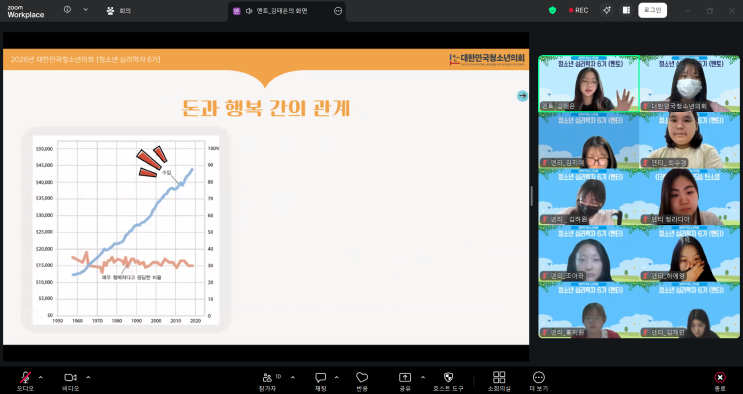Click the green encryption shield icon
Image resolution: width=743 pixels, height=394 pixels.
click(553, 10)
